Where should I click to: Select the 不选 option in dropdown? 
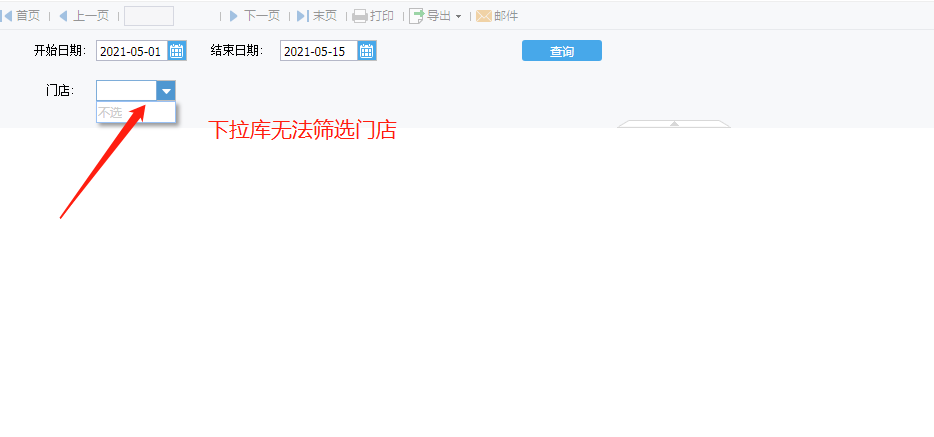coord(136,113)
